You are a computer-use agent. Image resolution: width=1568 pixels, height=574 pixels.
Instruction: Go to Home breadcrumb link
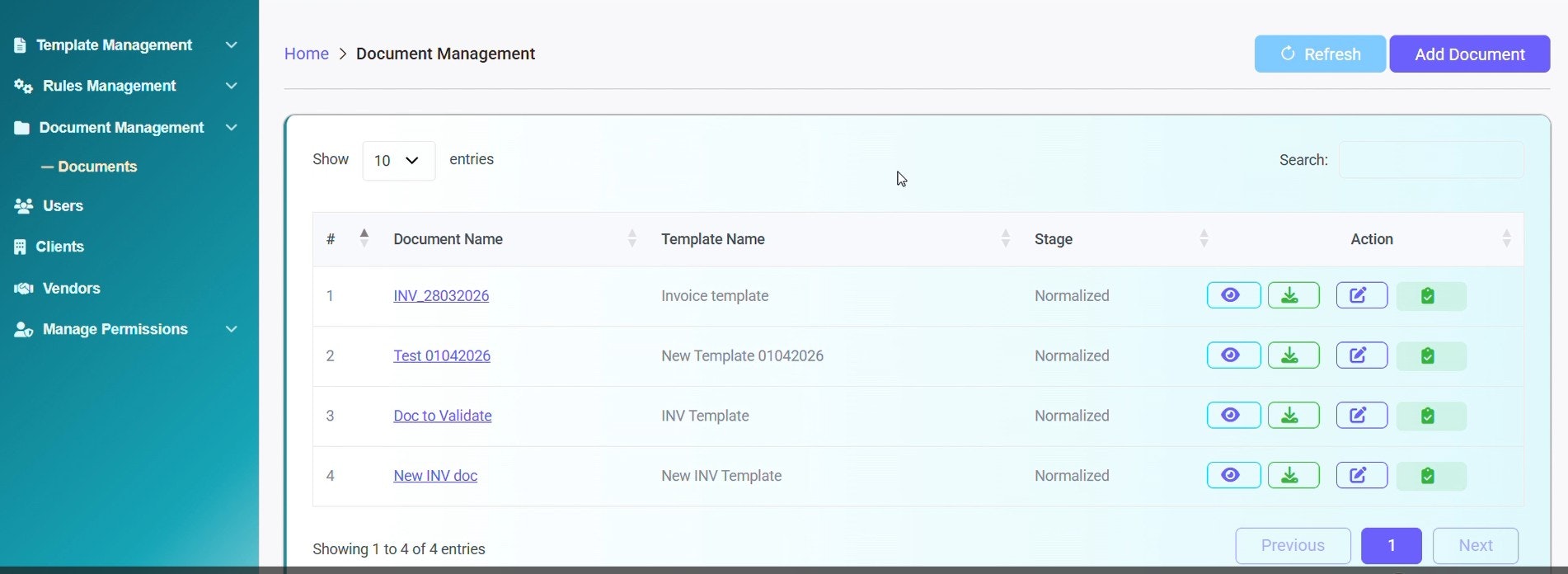tap(307, 54)
